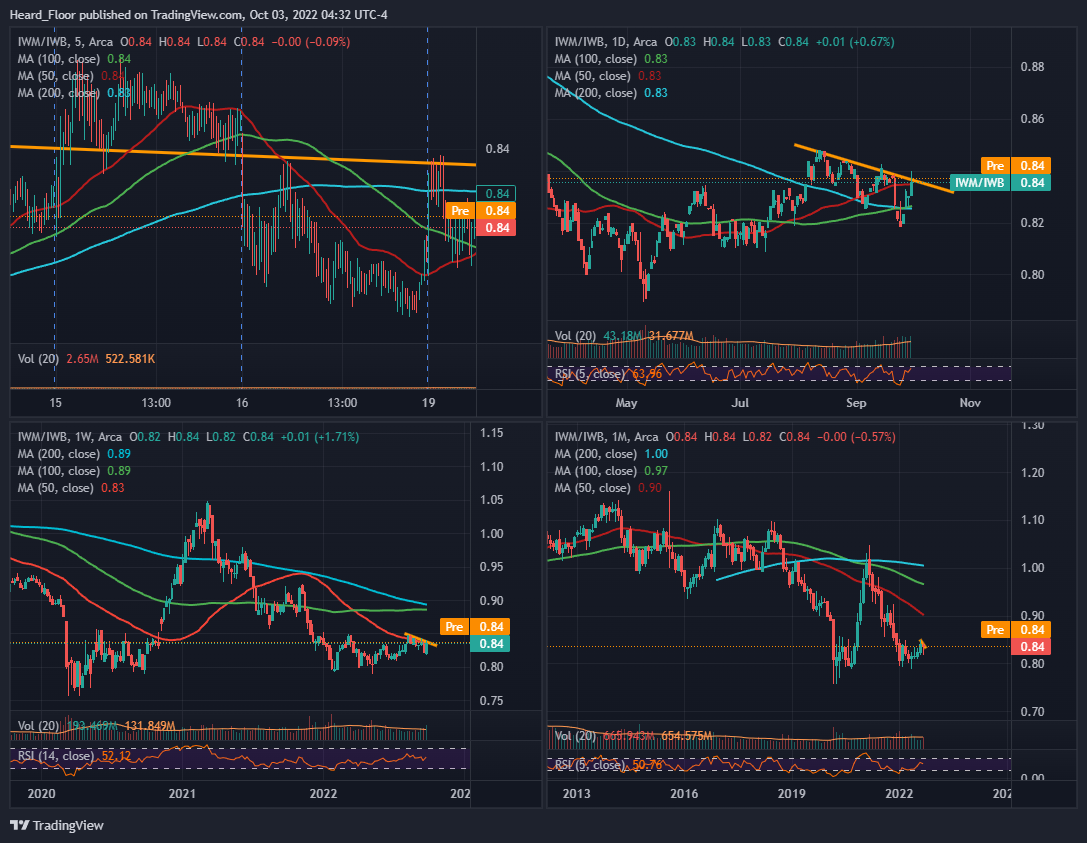This screenshot has width=1087, height=843.
Task: Click the 0.88 level on the daily price axis
Action: pos(1032,67)
